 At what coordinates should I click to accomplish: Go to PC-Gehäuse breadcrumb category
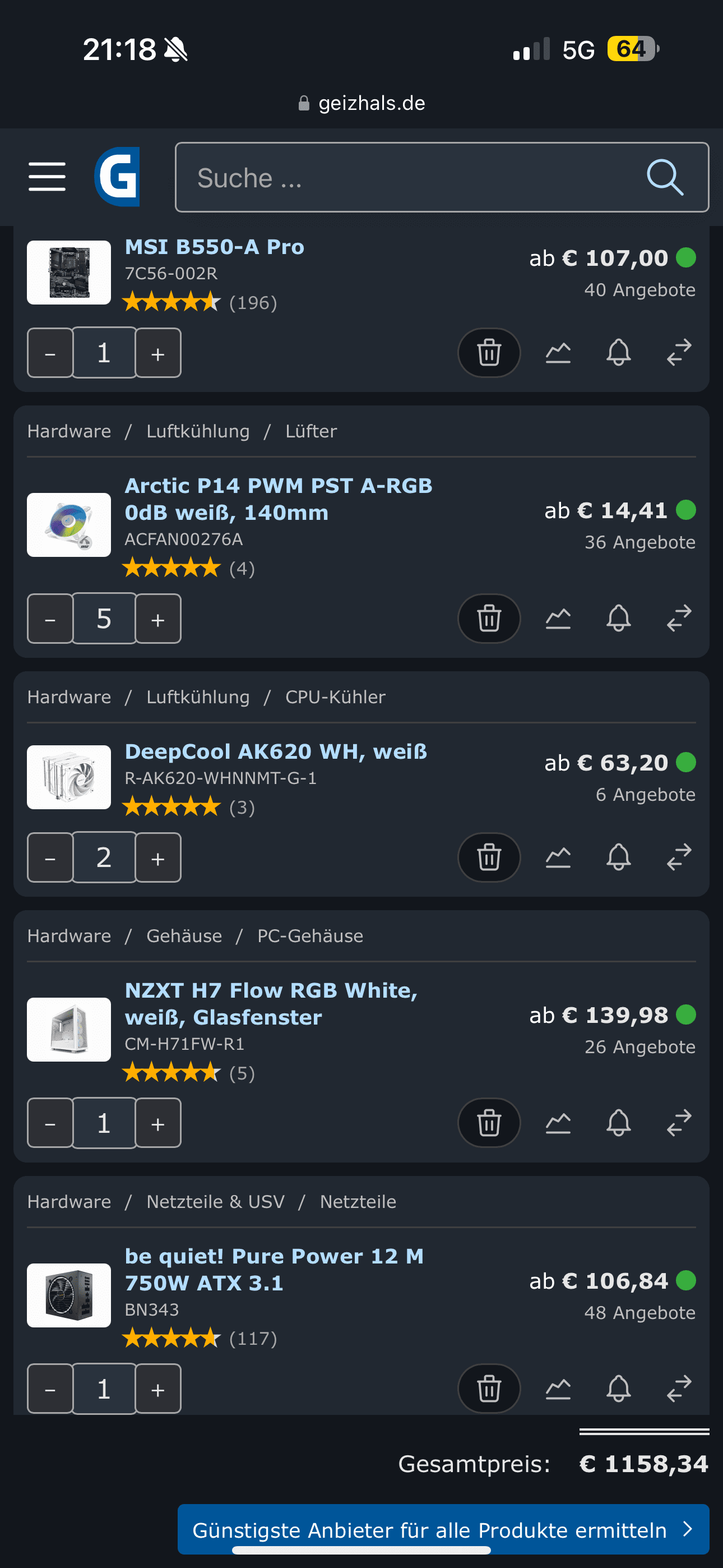pos(310,935)
